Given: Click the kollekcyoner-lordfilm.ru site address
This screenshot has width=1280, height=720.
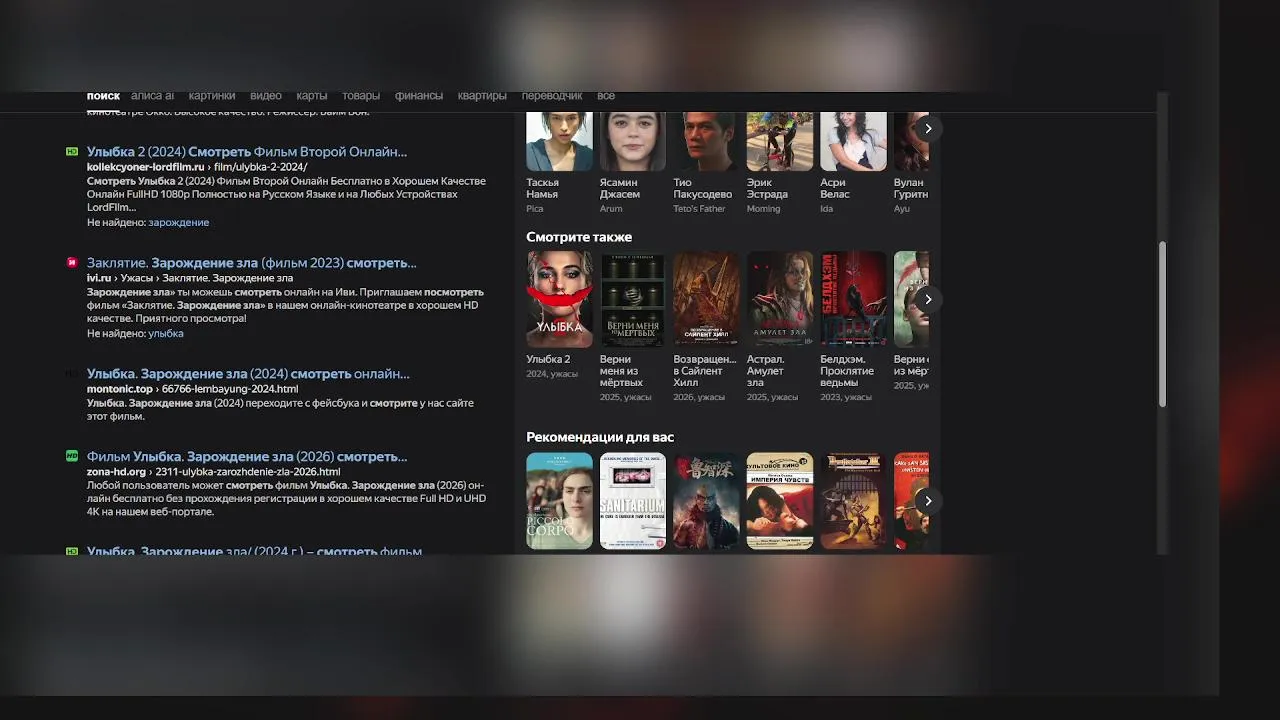Looking at the screenshot, I should click(146, 167).
